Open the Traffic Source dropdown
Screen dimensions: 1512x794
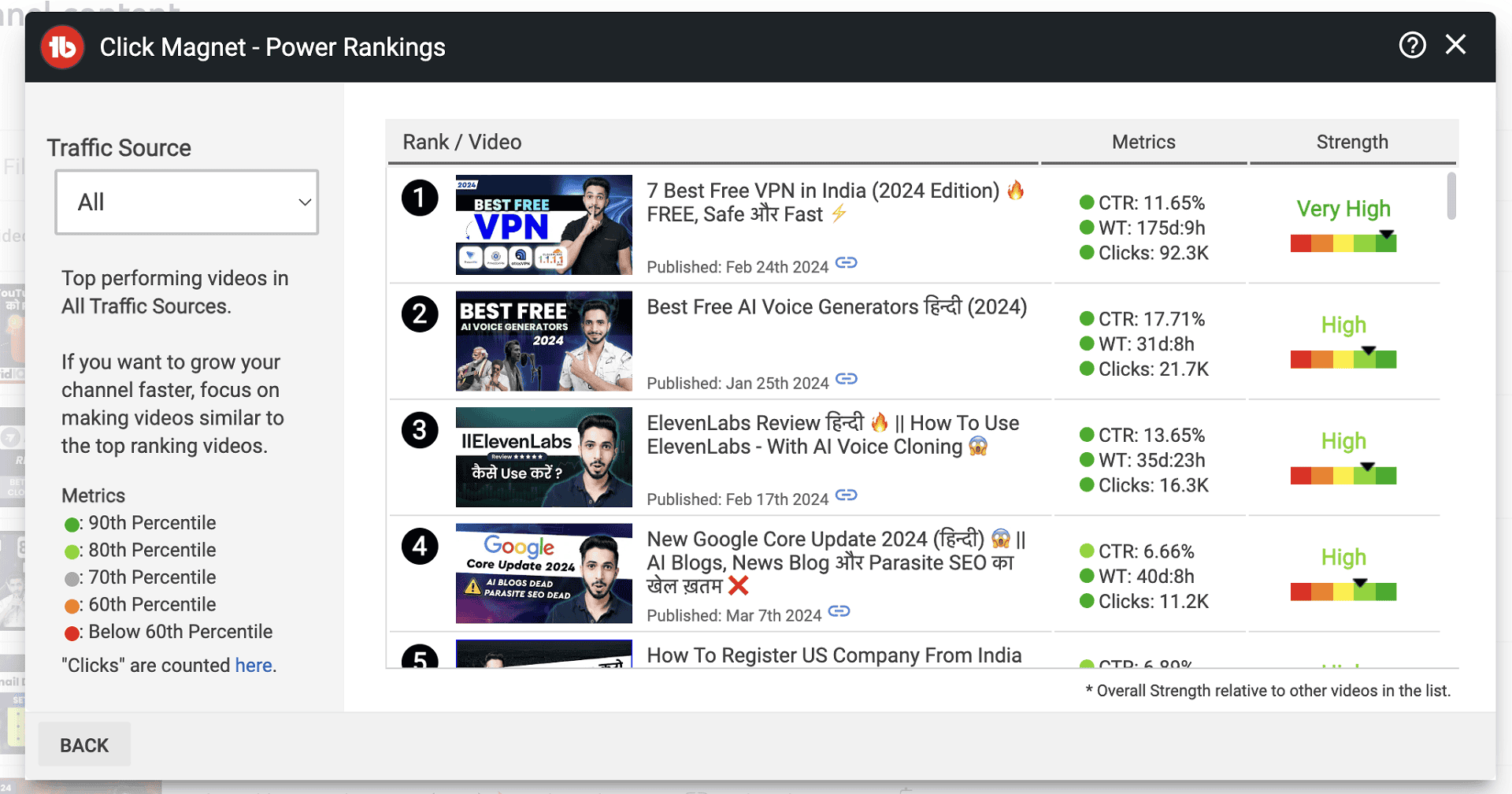tap(187, 202)
